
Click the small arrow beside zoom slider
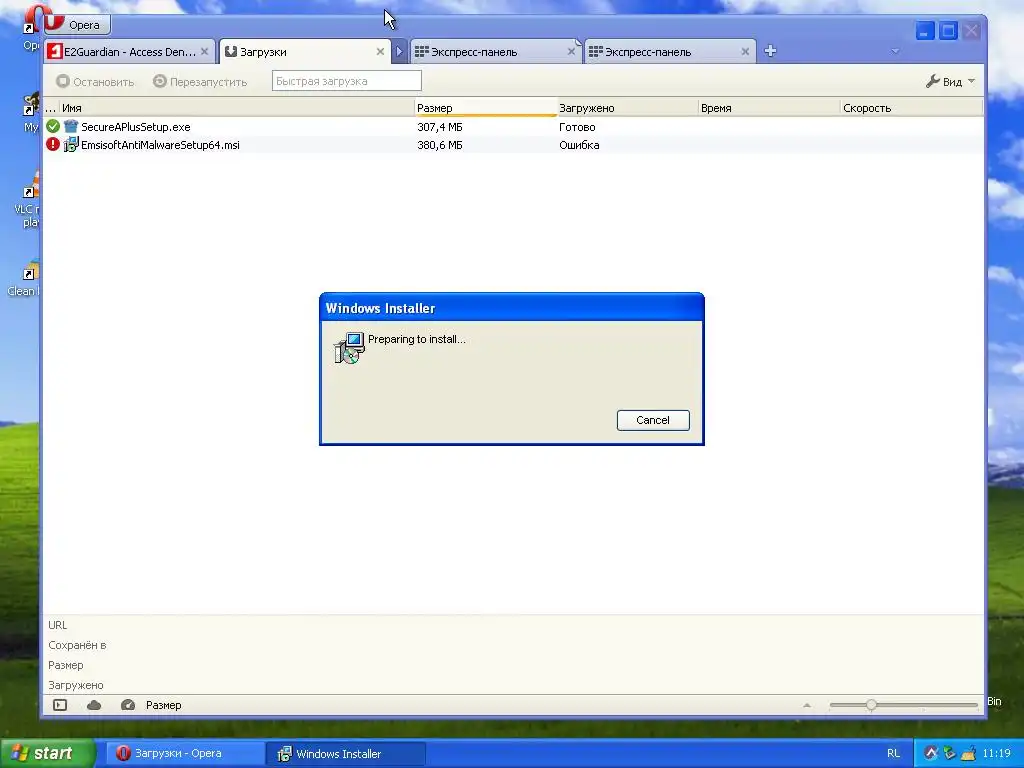(x=807, y=705)
